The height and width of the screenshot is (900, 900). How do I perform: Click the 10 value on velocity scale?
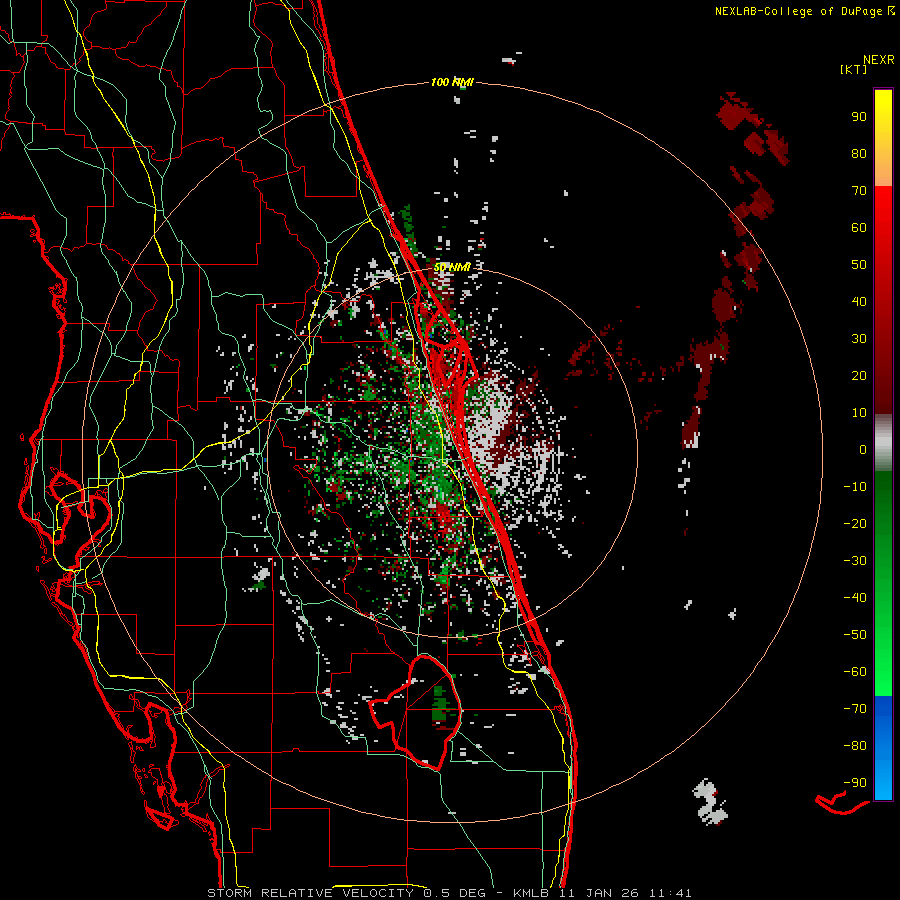click(859, 413)
